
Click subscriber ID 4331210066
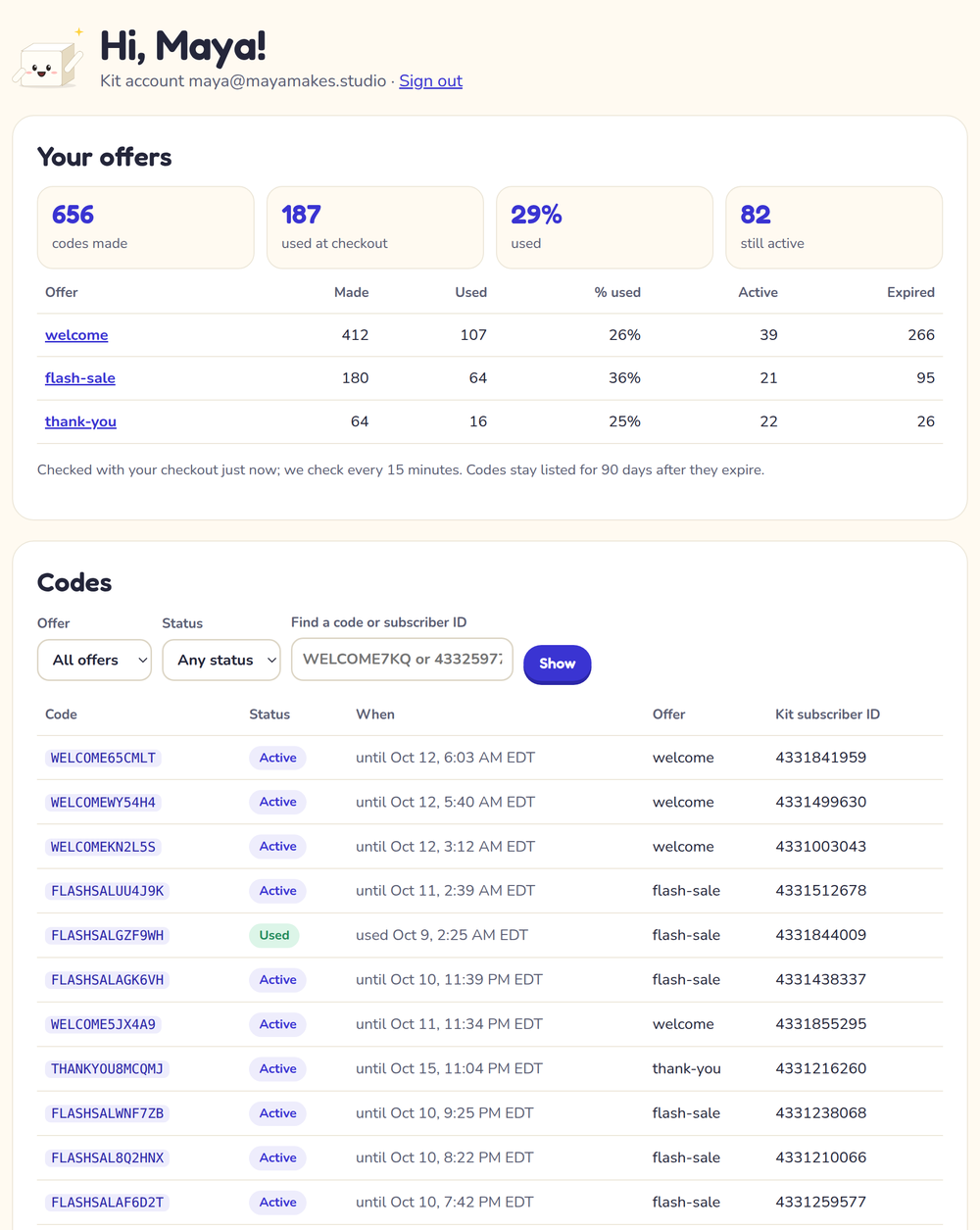point(820,1157)
